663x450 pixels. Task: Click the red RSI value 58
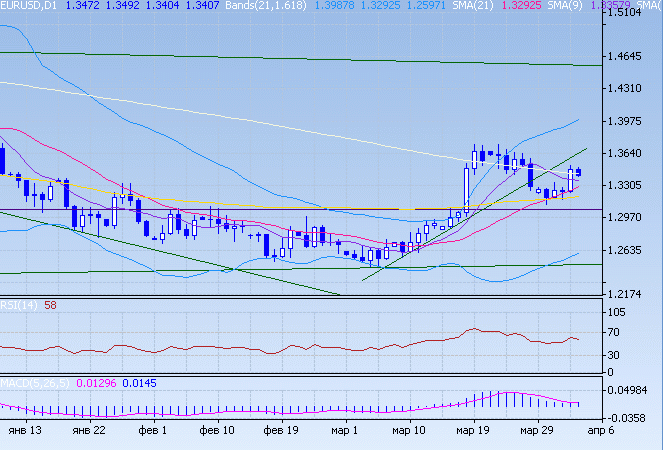(x=50, y=305)
